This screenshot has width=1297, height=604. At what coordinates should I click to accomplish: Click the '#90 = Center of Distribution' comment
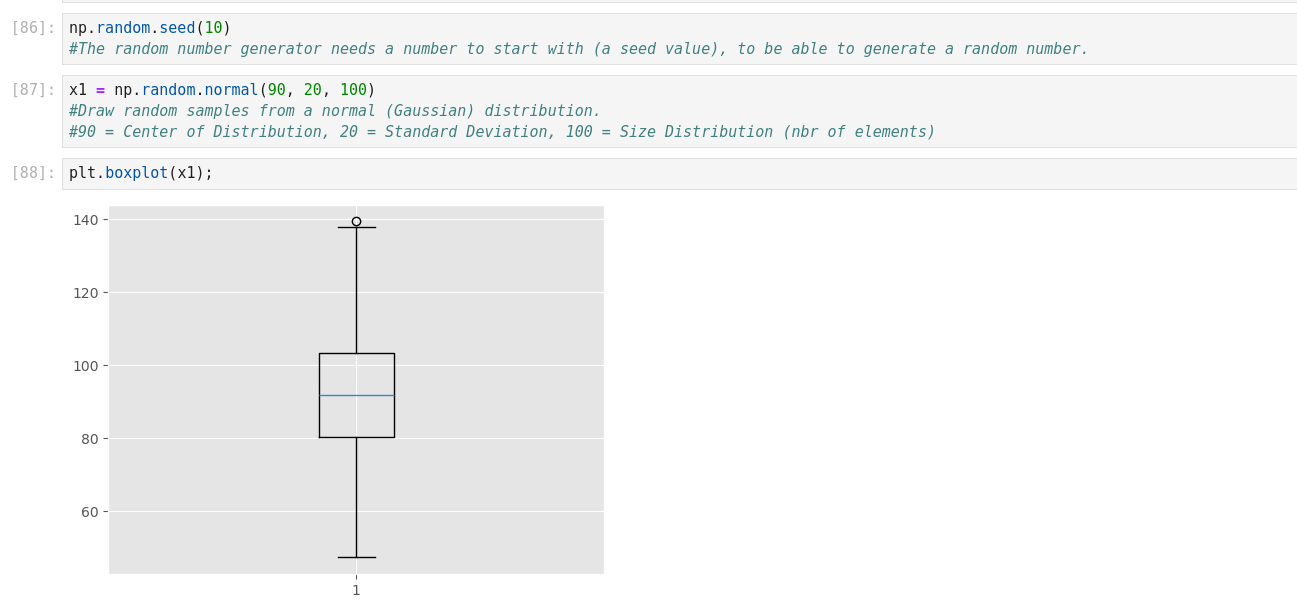tap(502, 132)
